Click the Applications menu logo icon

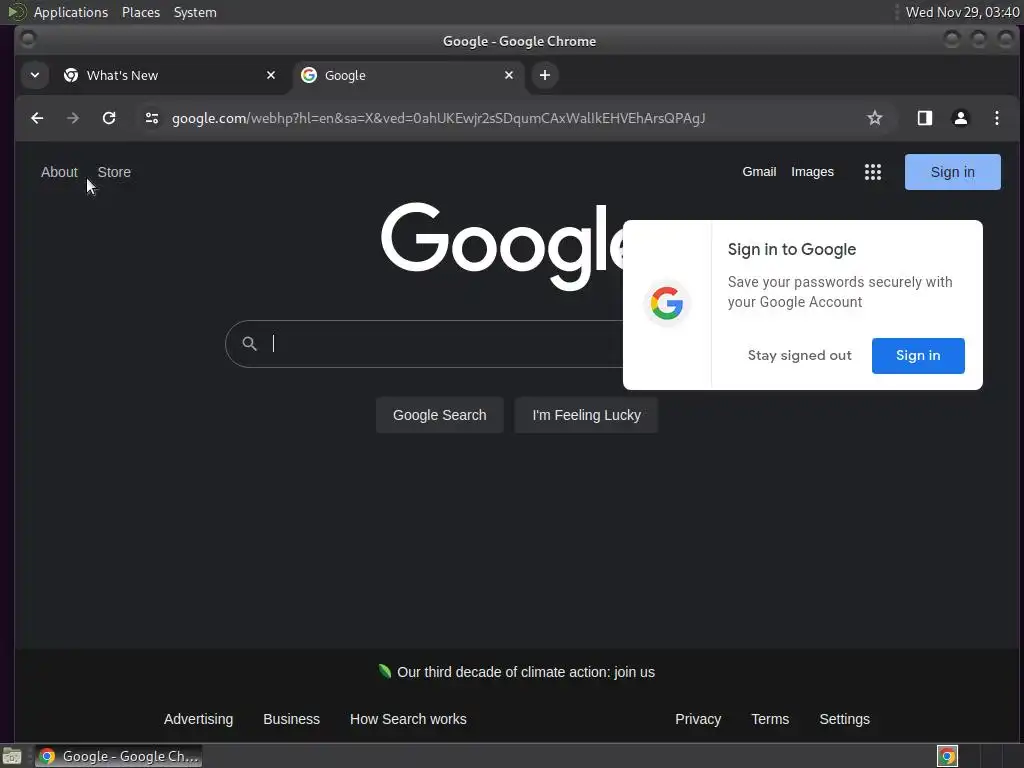16,12
